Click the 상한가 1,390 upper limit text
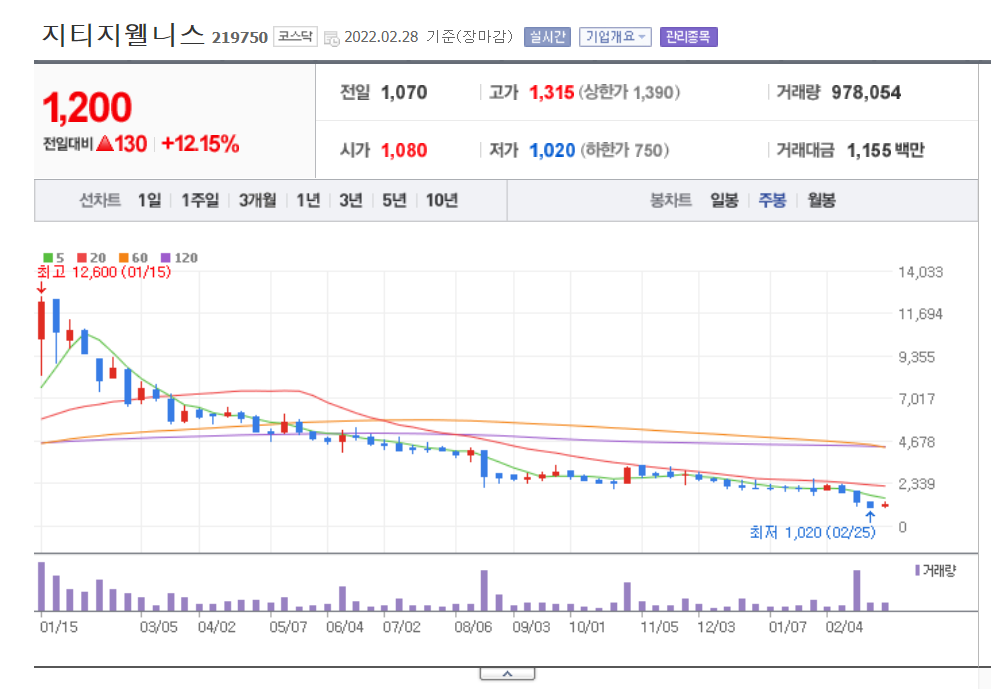 (629, 93)
